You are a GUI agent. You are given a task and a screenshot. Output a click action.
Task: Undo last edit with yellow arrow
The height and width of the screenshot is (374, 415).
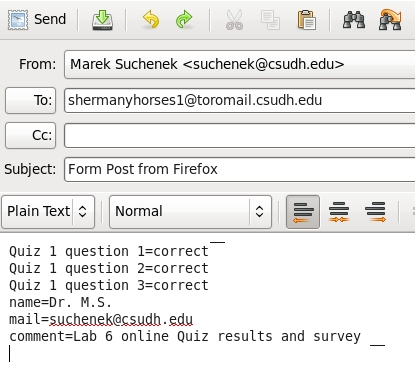pyautogui.click(x=151, y=20)
